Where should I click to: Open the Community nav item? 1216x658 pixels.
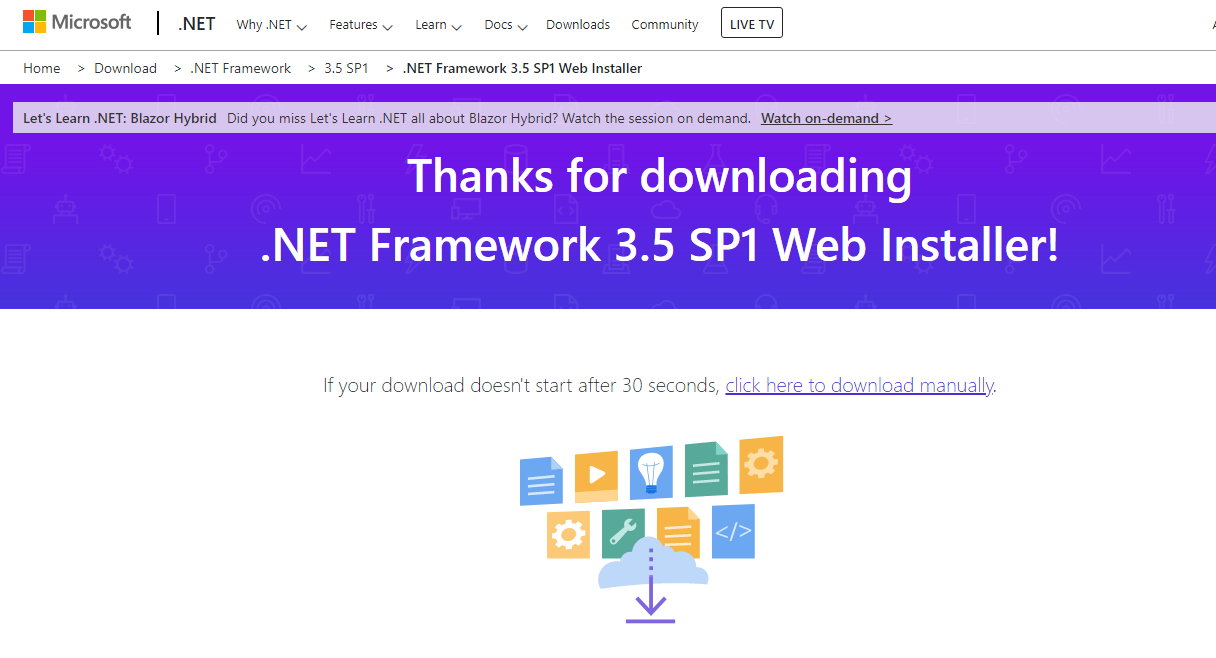pos(665,24)
